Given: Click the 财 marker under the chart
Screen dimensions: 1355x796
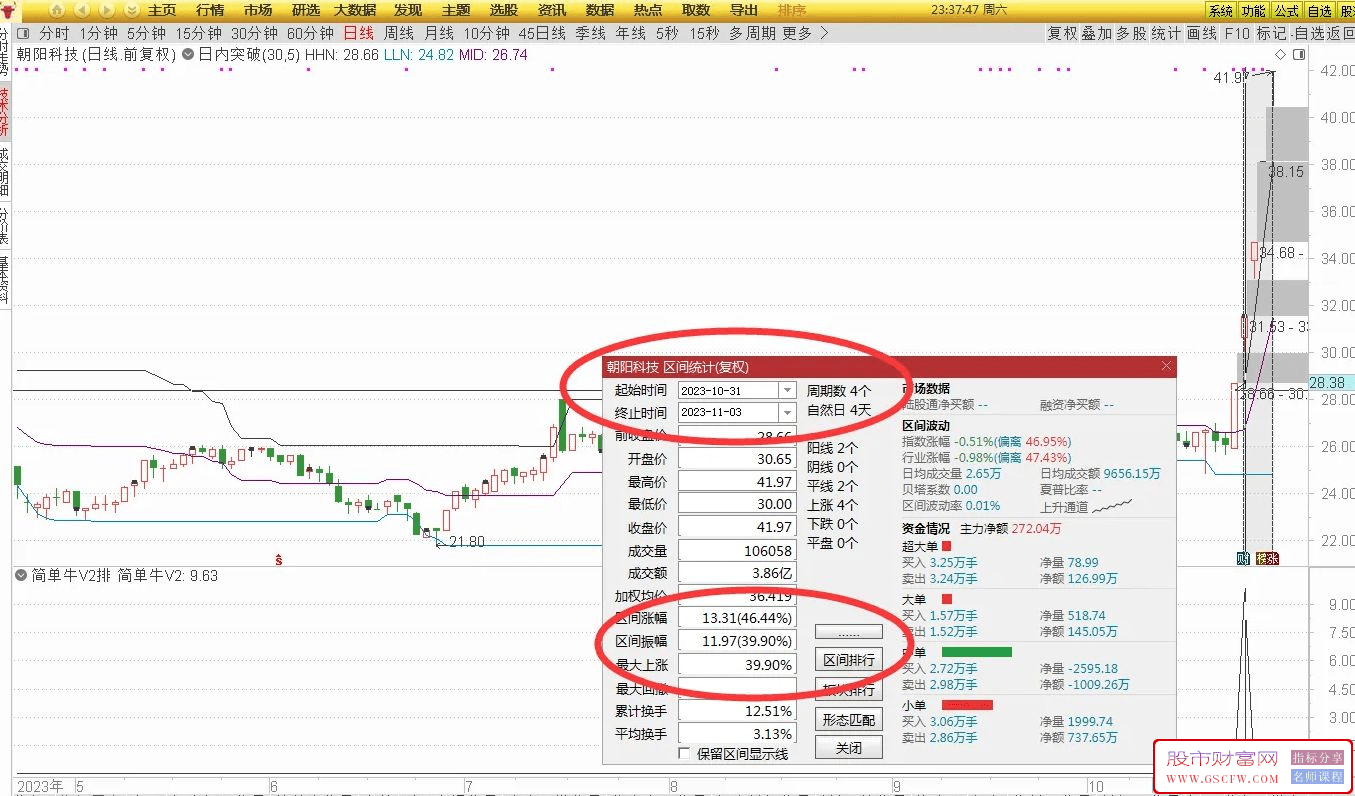Looking at the screenshot, I should tap(1244, 558).
